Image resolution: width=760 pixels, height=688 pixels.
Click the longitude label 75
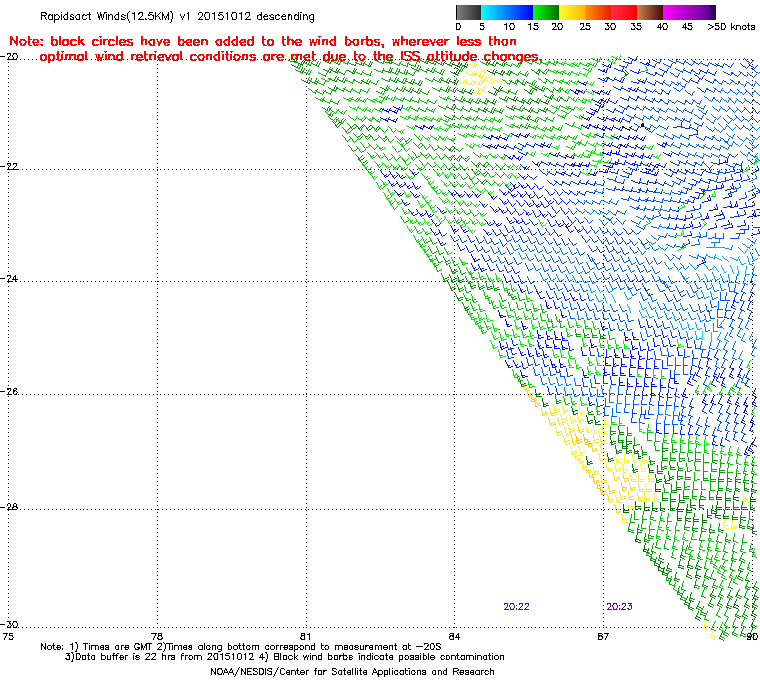point(8,636)
